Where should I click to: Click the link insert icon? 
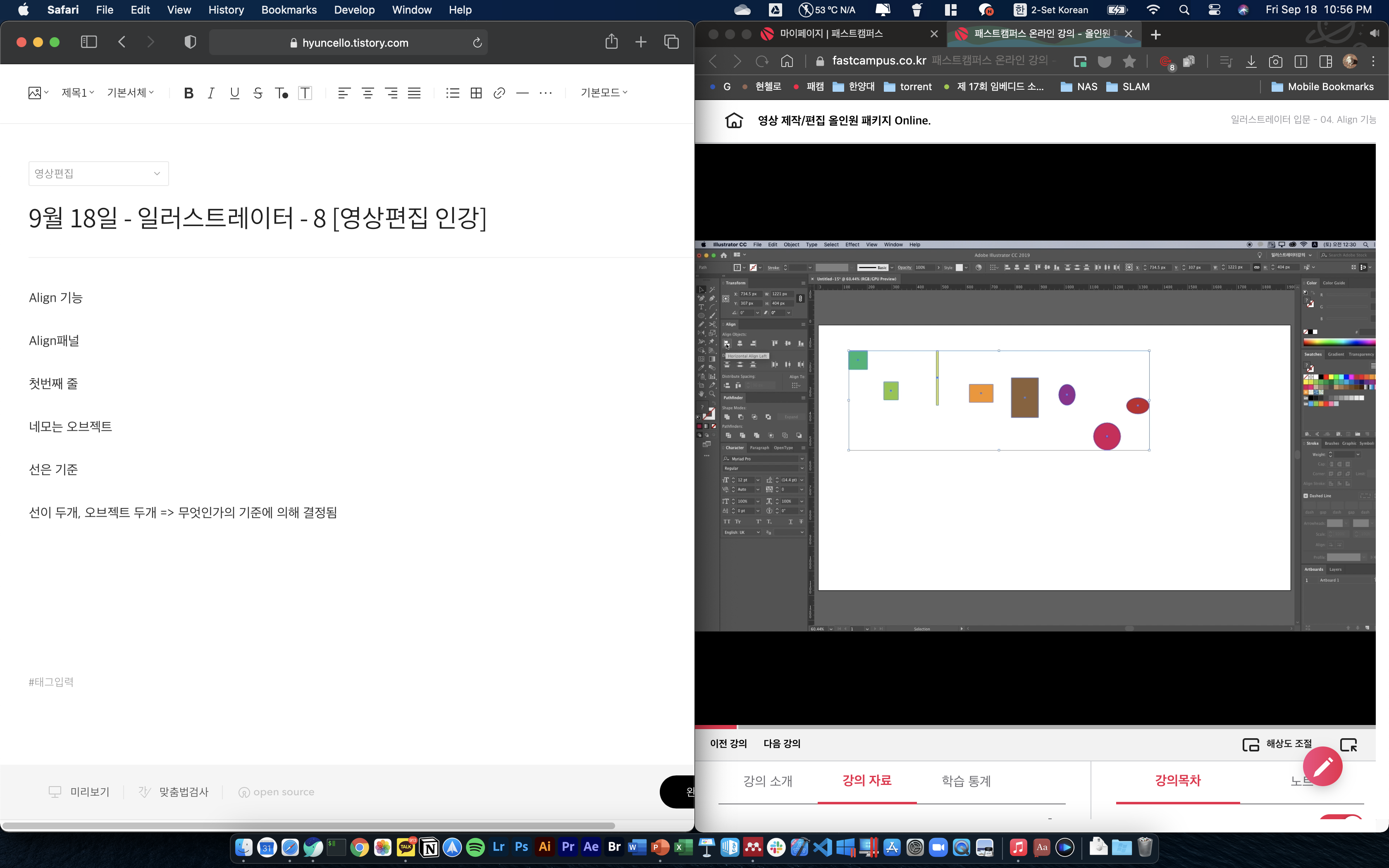pyautogui.click(x=499, y=93)
